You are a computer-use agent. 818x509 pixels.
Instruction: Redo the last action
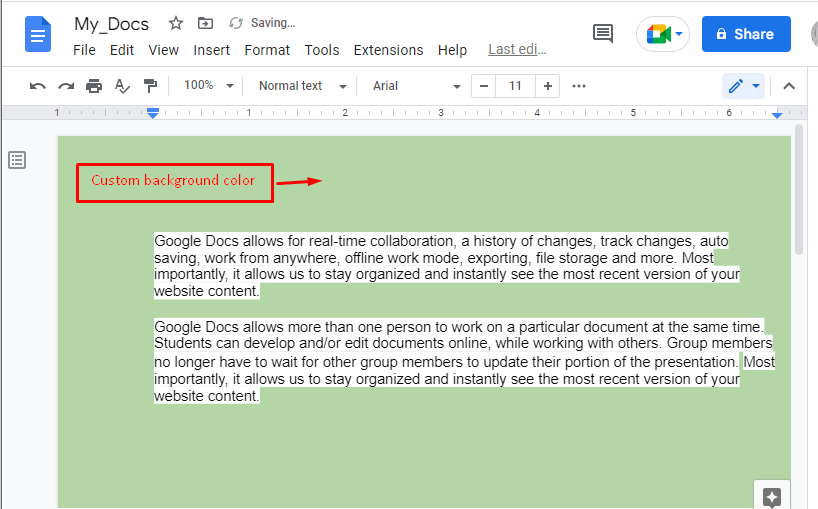pyautogui.click(x=66, y=86)
